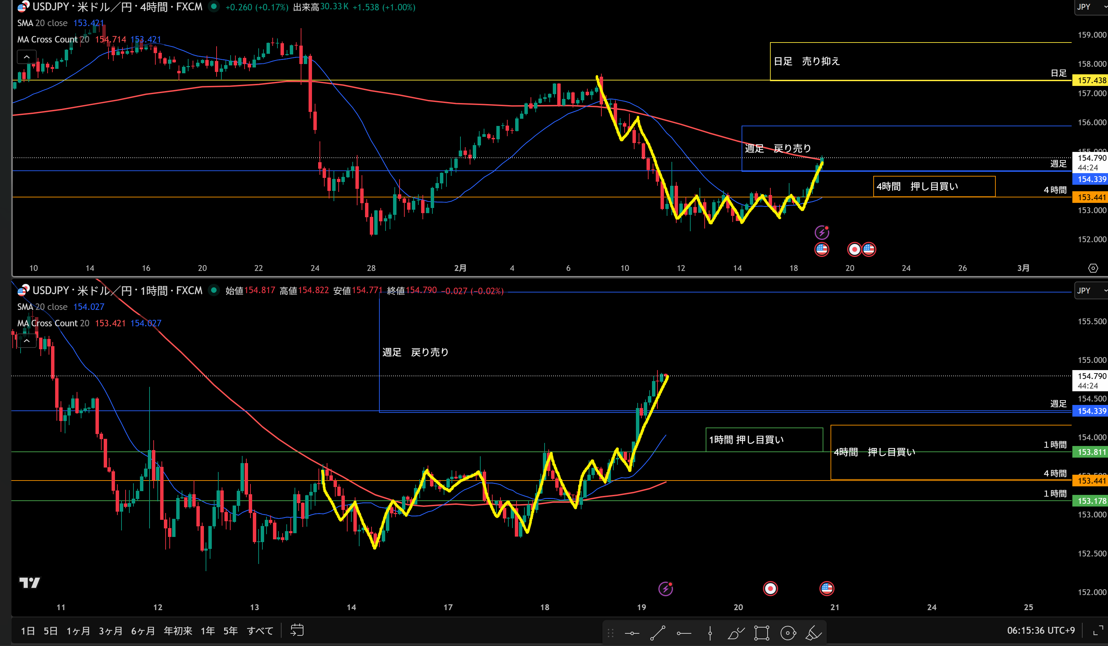Image resolution: width=1108 pixels, height=646 pixels.
Task: Select the vertical line drawing tool
Action: coord(710,633)
